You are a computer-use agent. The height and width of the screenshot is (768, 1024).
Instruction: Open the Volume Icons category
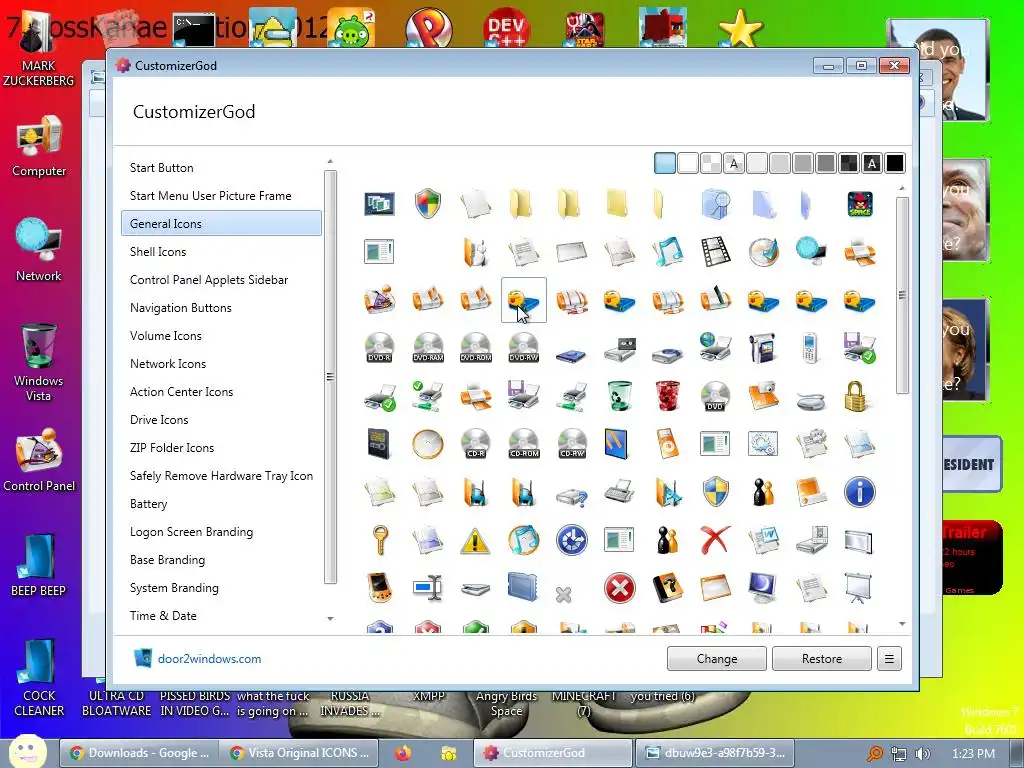(x=166, y=336)
